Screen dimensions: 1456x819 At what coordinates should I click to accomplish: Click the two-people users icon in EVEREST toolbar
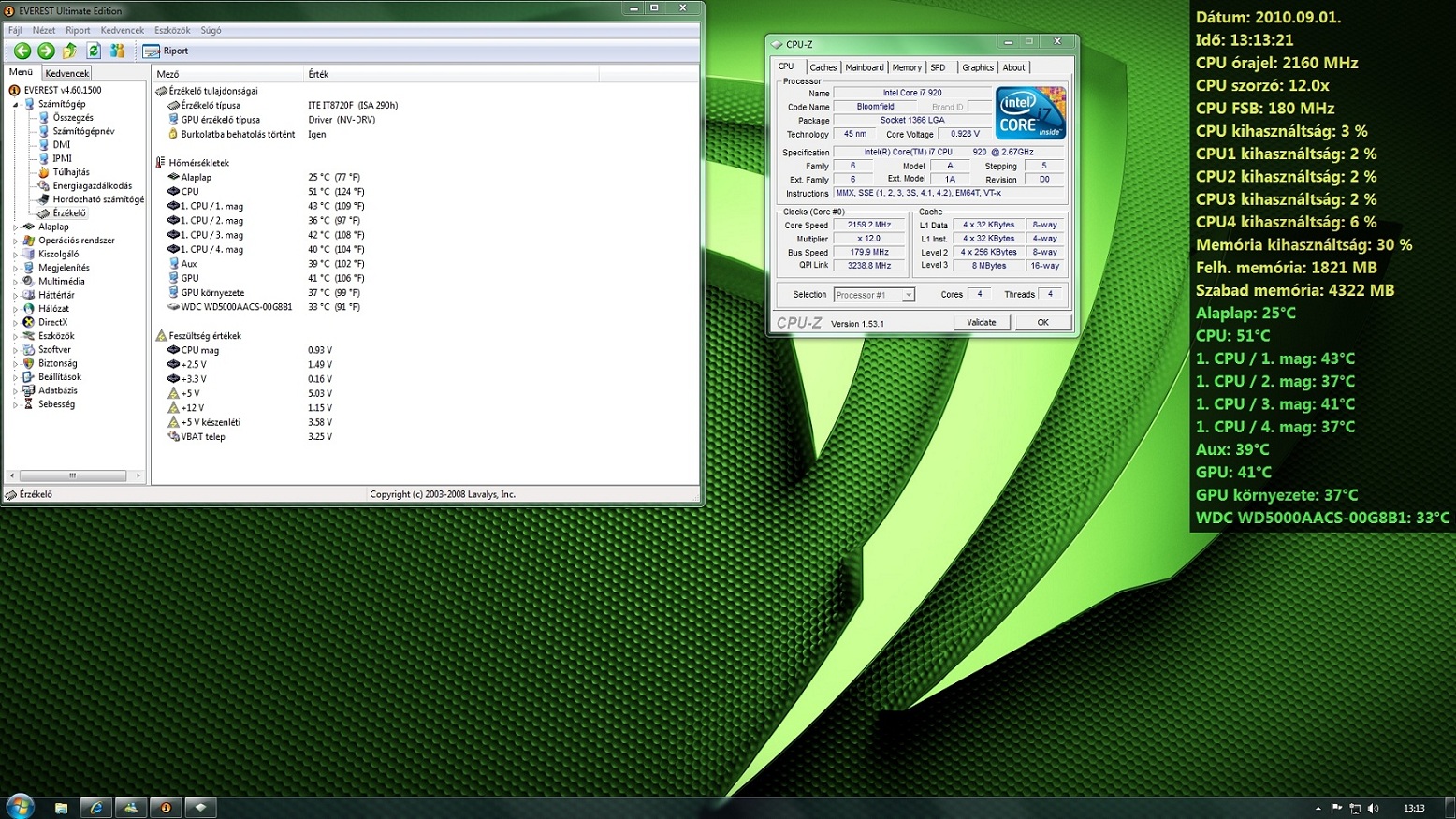(117, 51)
